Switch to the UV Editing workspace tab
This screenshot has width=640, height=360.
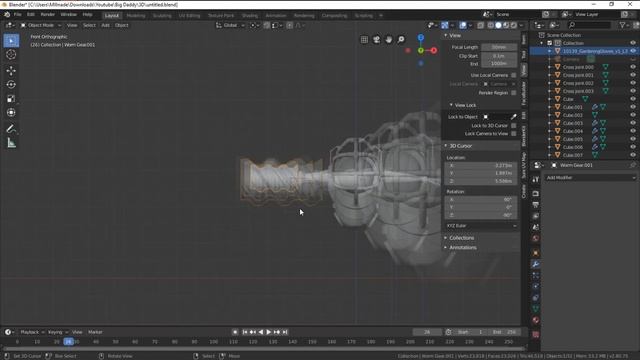(x=189, y=16)
